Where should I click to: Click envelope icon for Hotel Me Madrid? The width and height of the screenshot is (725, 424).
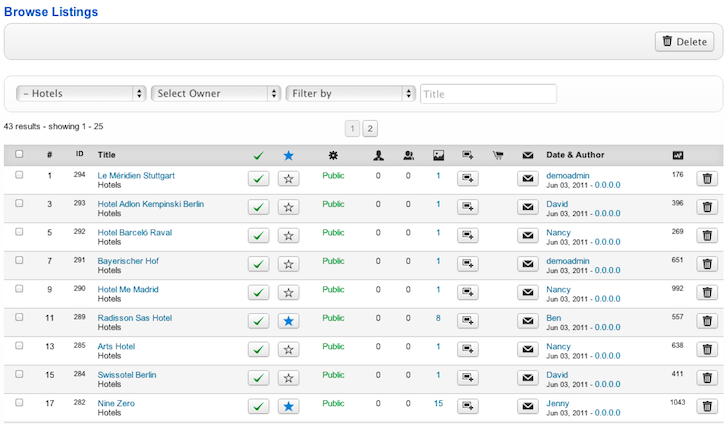coord(527,293)
